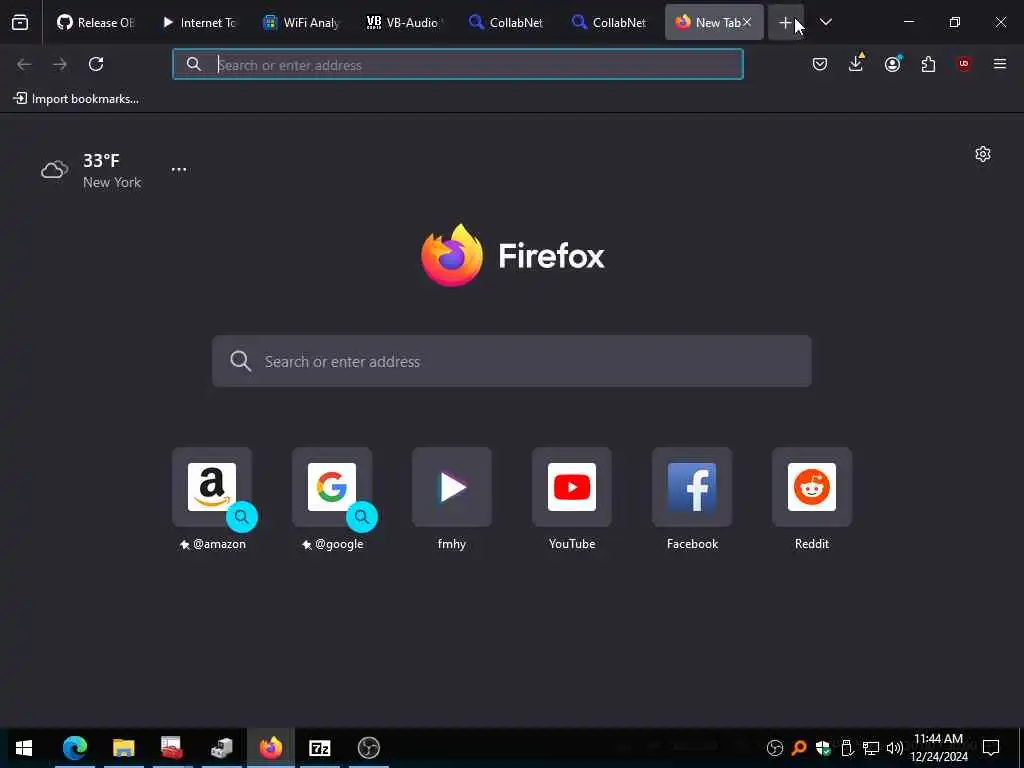Open Firefox View button in tab strip
The width and height of the screenshot is (1024, 768).
pos(20,22)
